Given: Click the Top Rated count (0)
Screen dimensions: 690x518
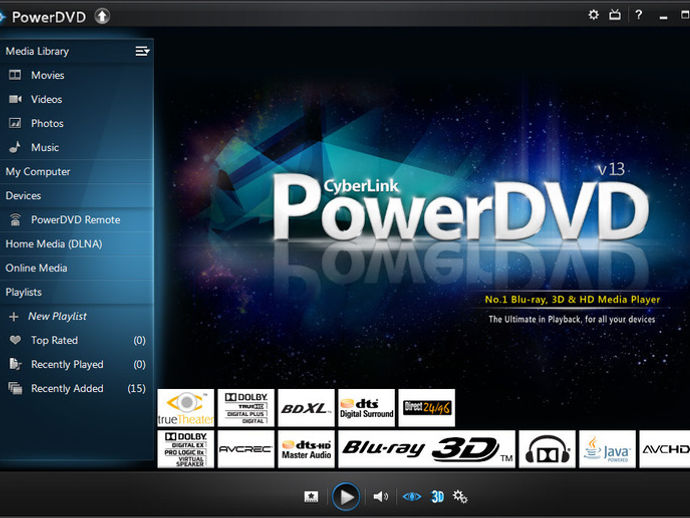Looking at the screenshot, I should pos(139,340).
